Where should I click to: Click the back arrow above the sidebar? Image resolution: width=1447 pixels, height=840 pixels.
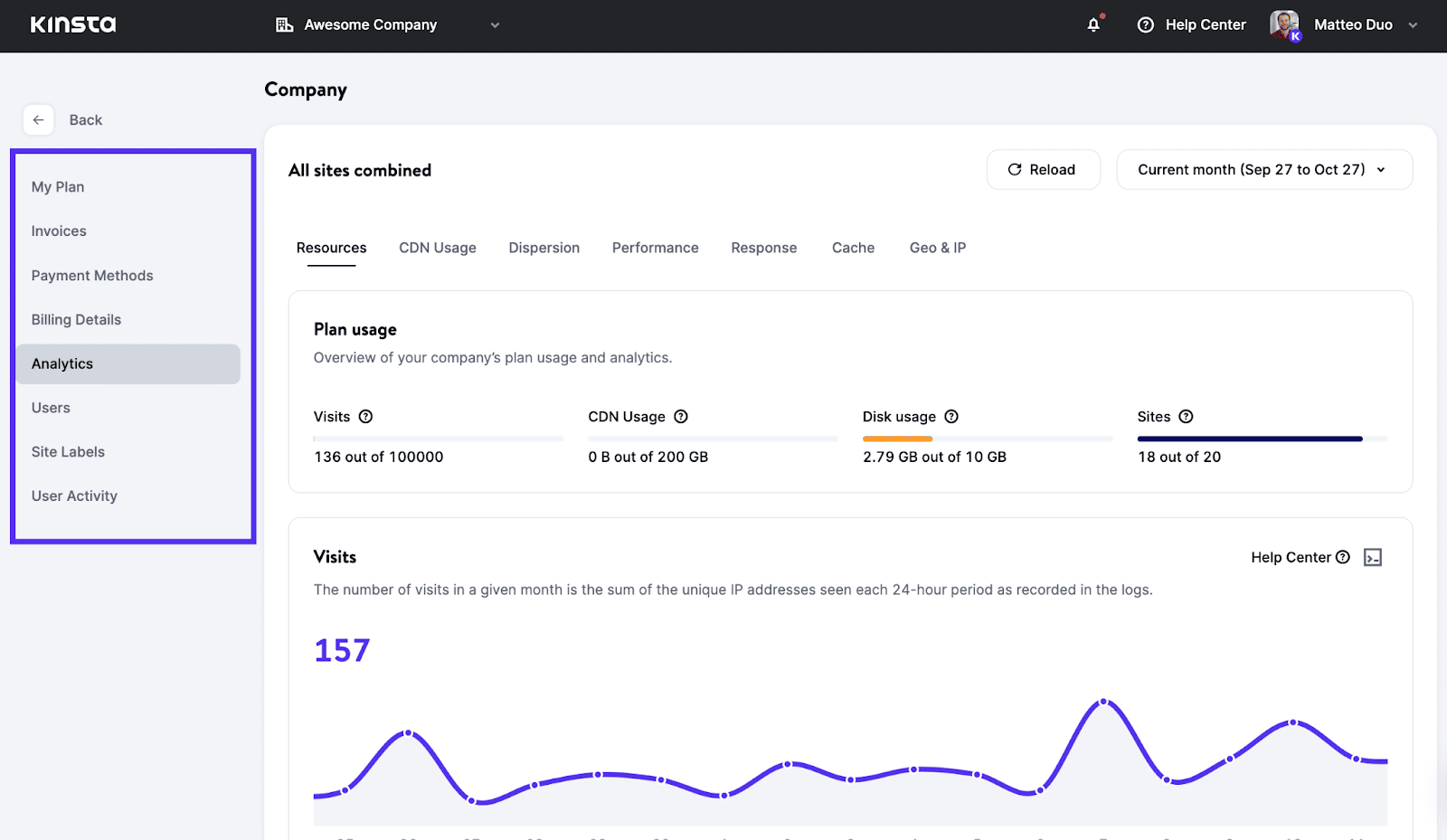click(x=38, y=119)
